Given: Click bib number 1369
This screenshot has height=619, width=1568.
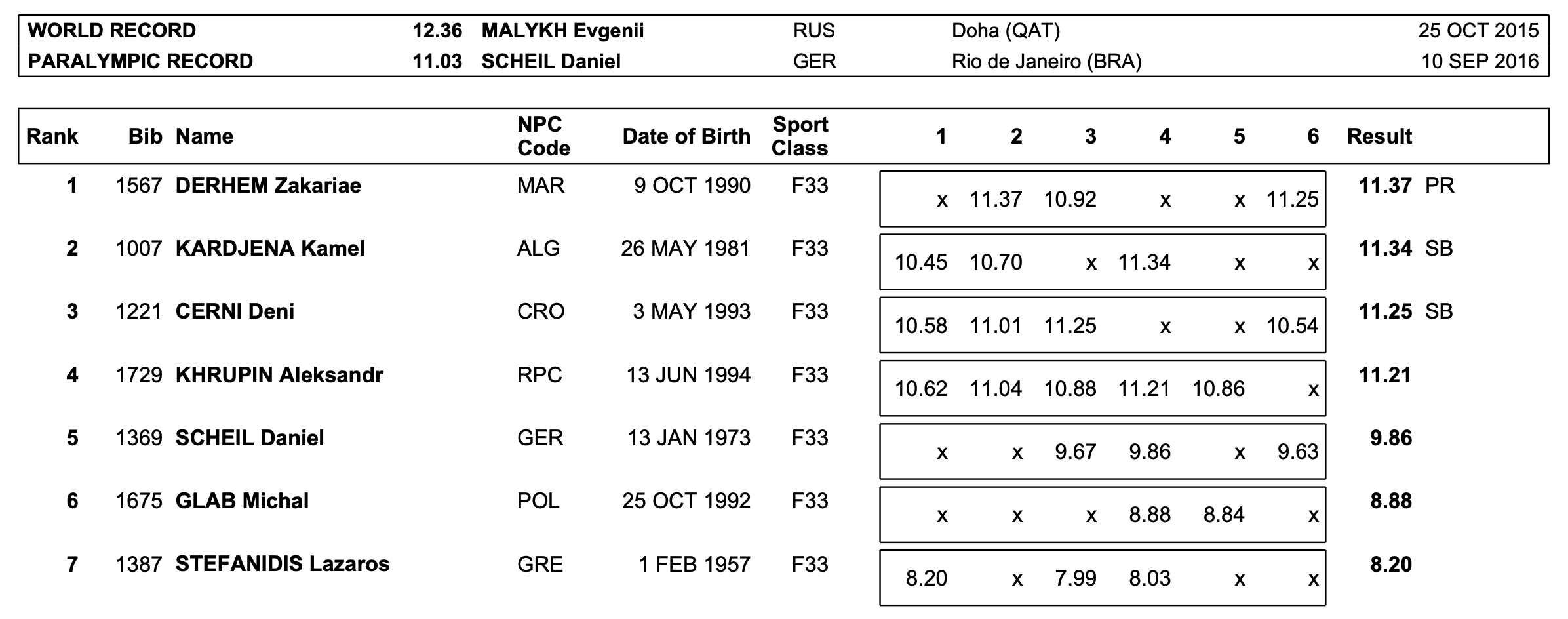Looking at the screenshot, I should [x=139, y=438].
